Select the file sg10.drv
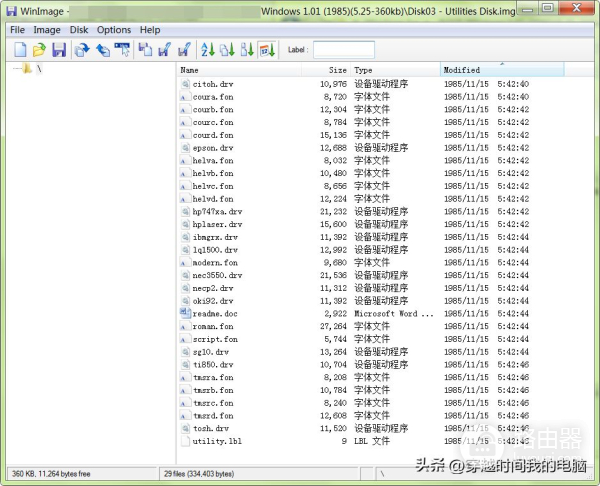The height and width of the screenshot is (486, 600). tap(210, 351)
